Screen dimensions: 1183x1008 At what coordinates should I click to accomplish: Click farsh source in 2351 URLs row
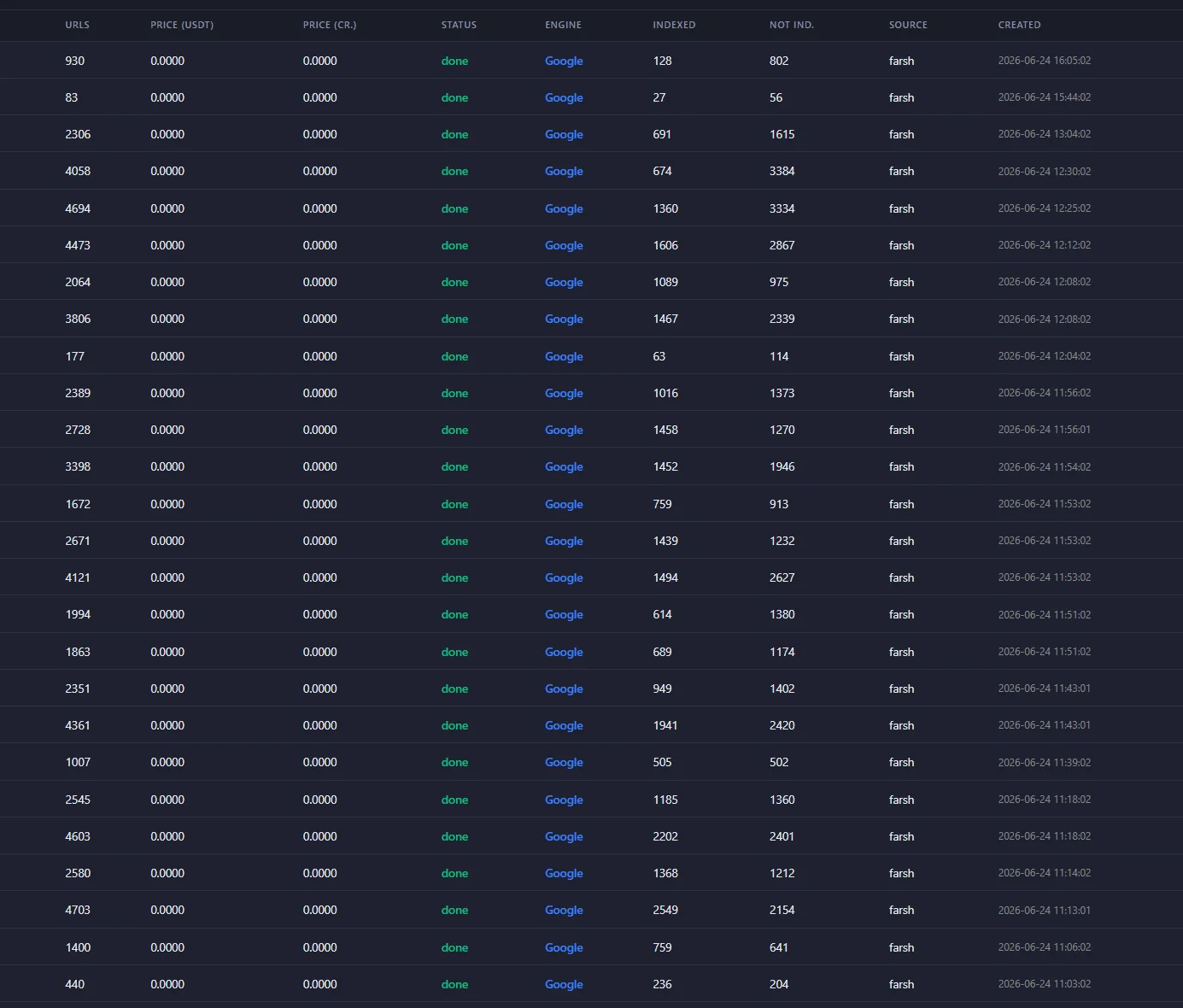tap(901, 689)
